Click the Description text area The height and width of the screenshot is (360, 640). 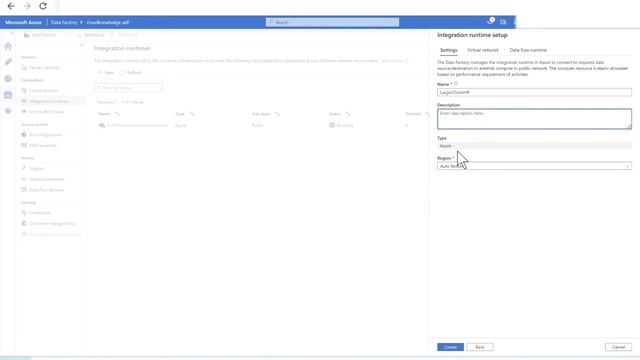click(534, 119)
